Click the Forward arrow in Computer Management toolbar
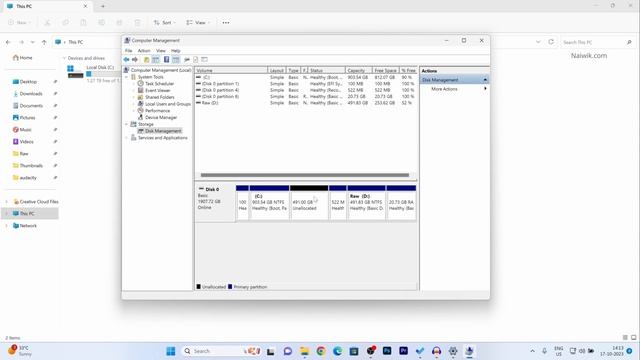The image size is (640, 360). pyautogui.click(x=135, y=60)
